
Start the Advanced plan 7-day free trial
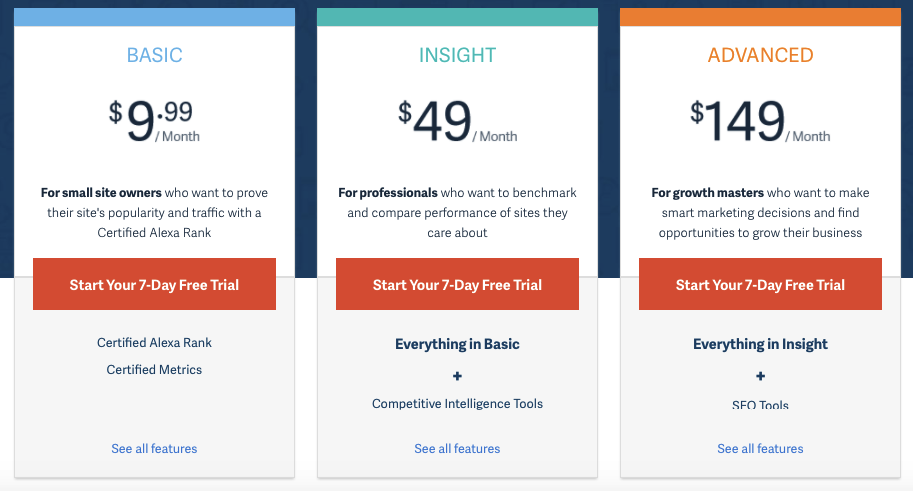[x=760, y=284]
